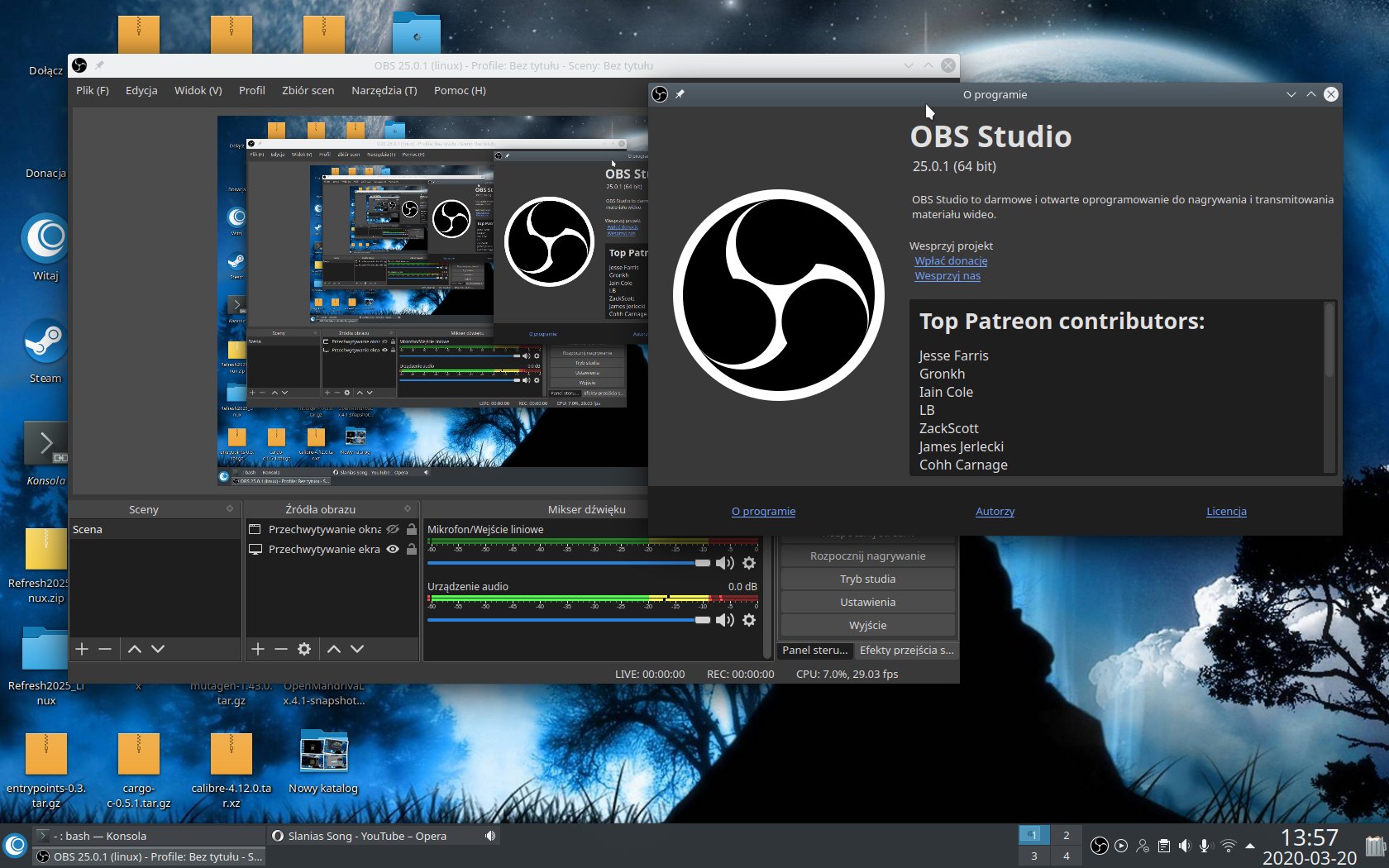Select the Scena item in scenes list
The image size is (1389, 868).
(155, 529)
